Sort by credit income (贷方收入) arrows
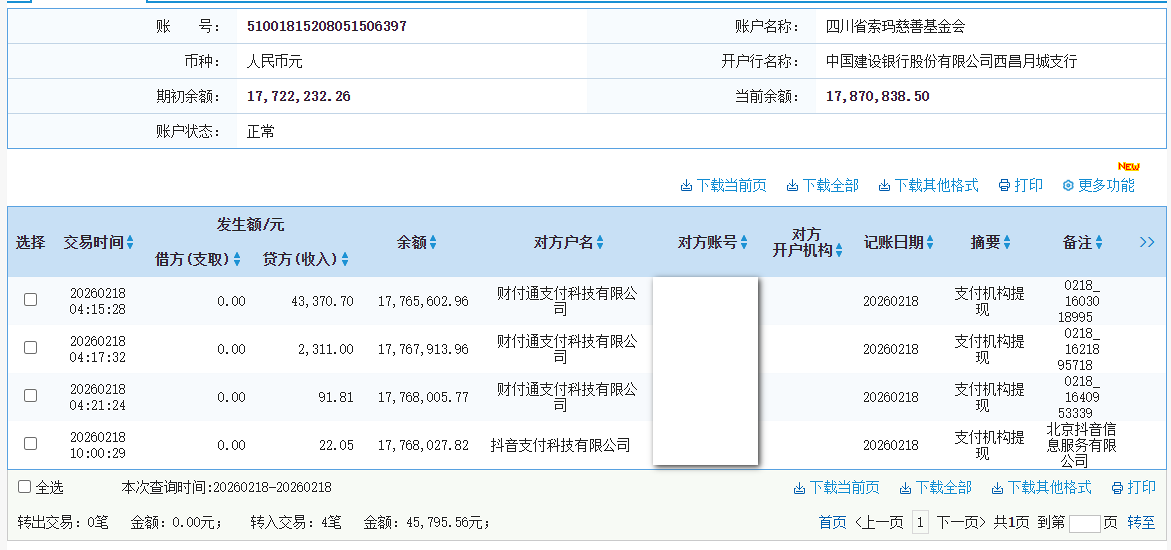Screen dimensions: 1171x550 (345, 260)
